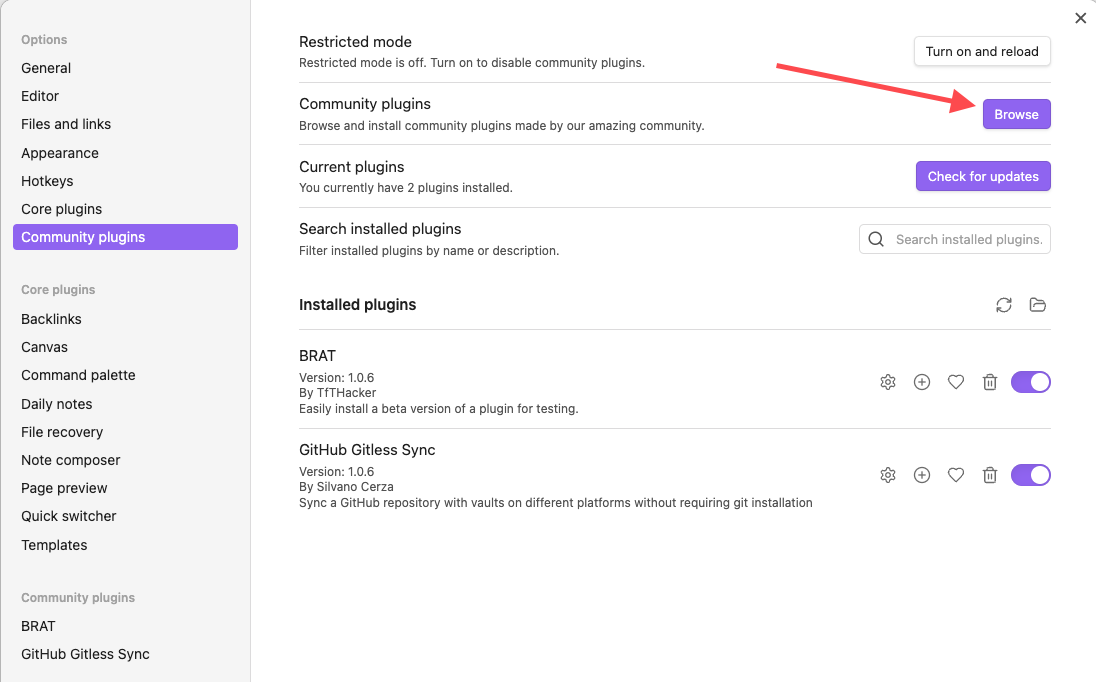
Task: Switch to the Appearance settings tab
Action: [x=59, y=153]
